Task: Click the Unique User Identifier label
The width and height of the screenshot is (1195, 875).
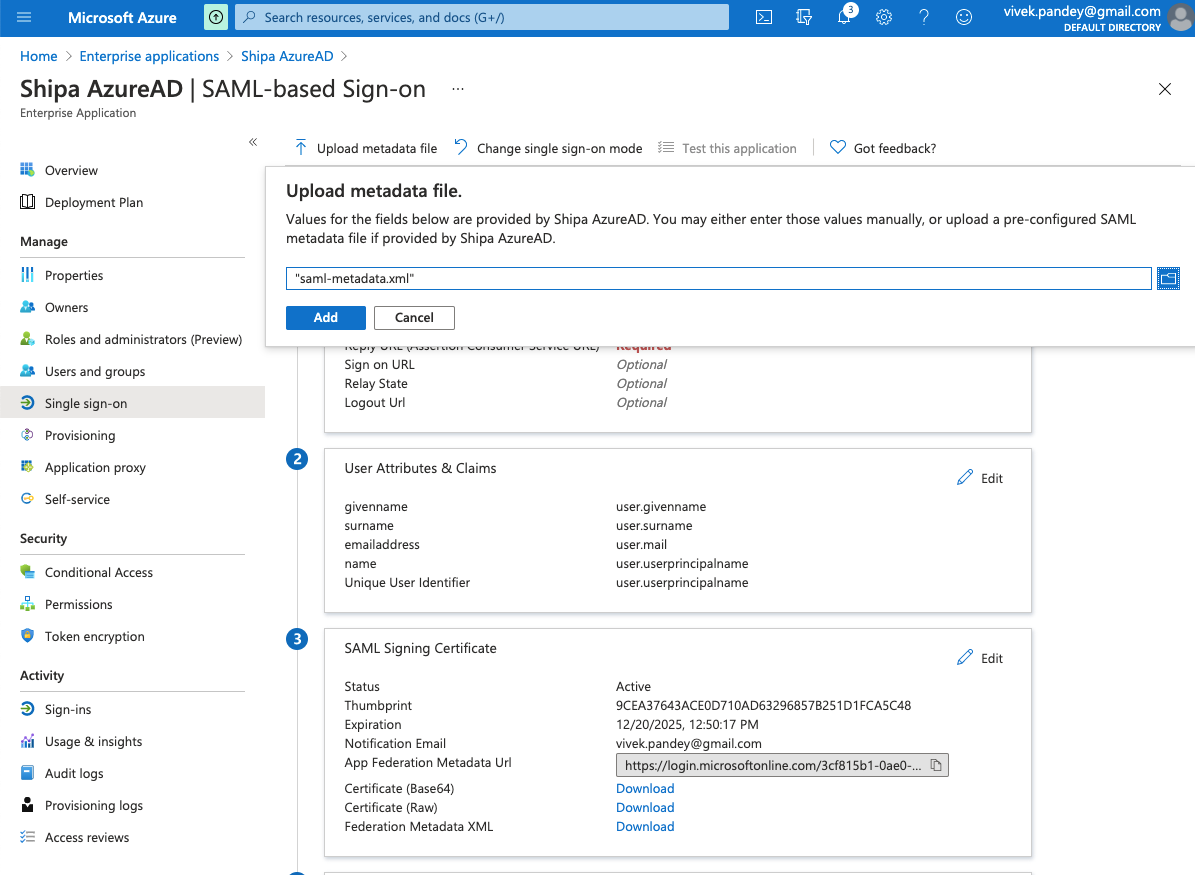Action: pyautogui.click(x=407, y=582)
